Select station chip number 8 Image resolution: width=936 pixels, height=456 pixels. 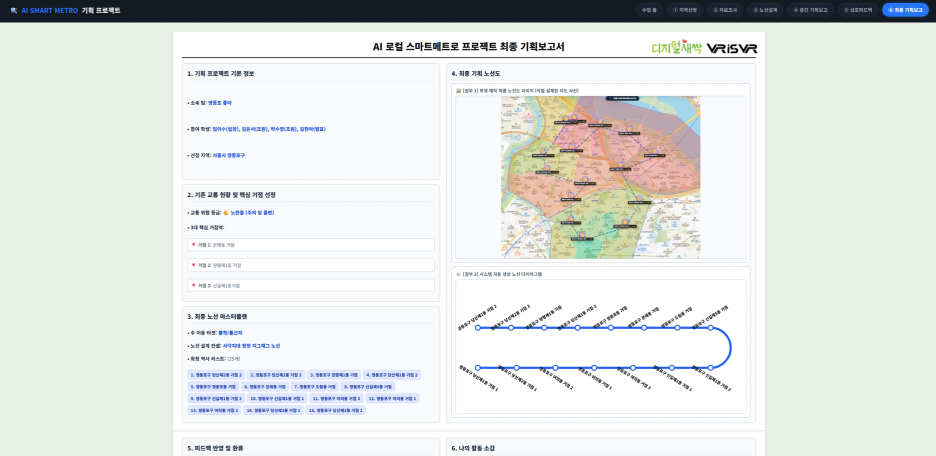[368, 387]
